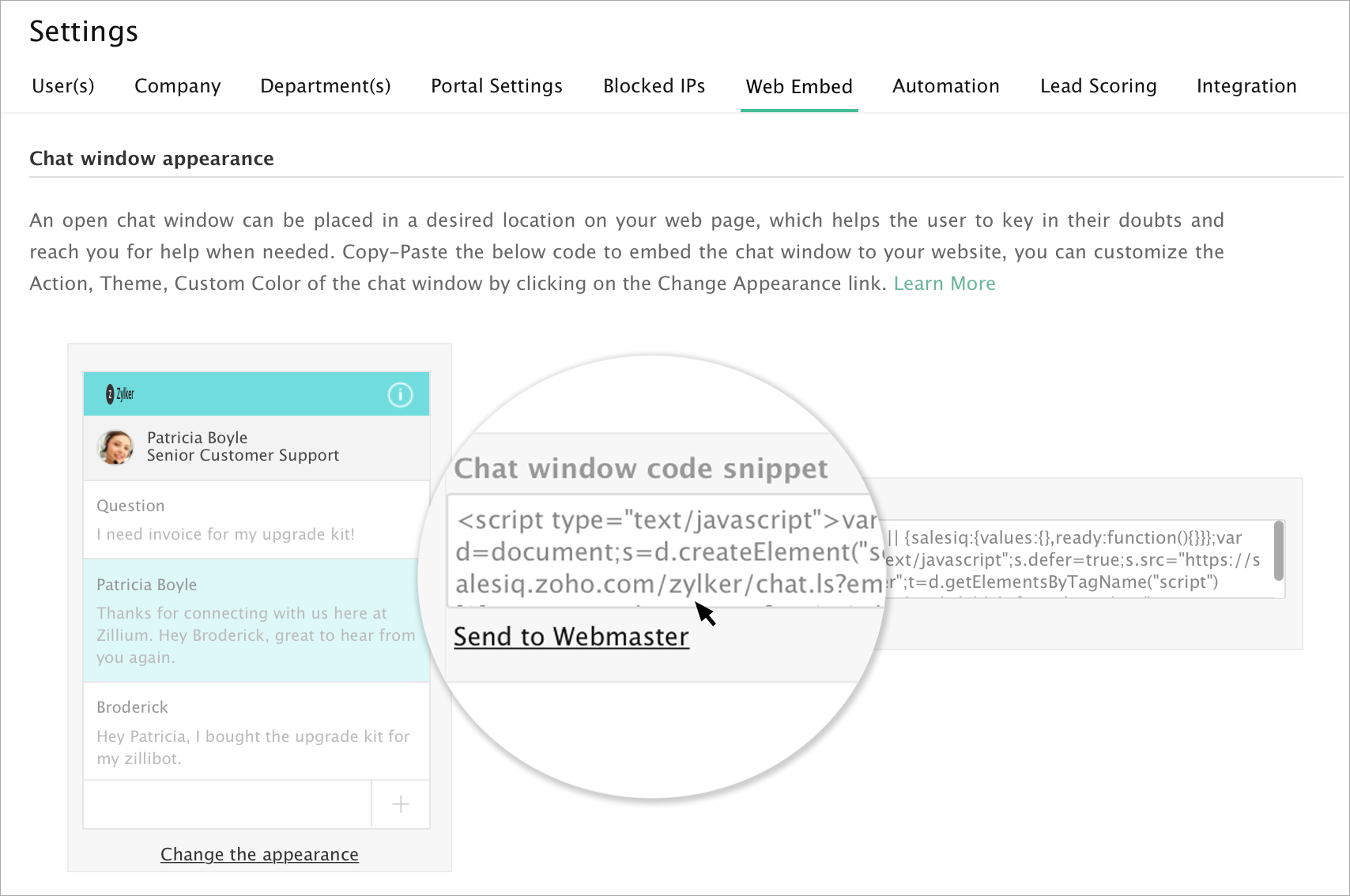This screenshot has height=896, width=1350.
Task: Switch to Lead Scoring tab
Action: click(1098, 86)
